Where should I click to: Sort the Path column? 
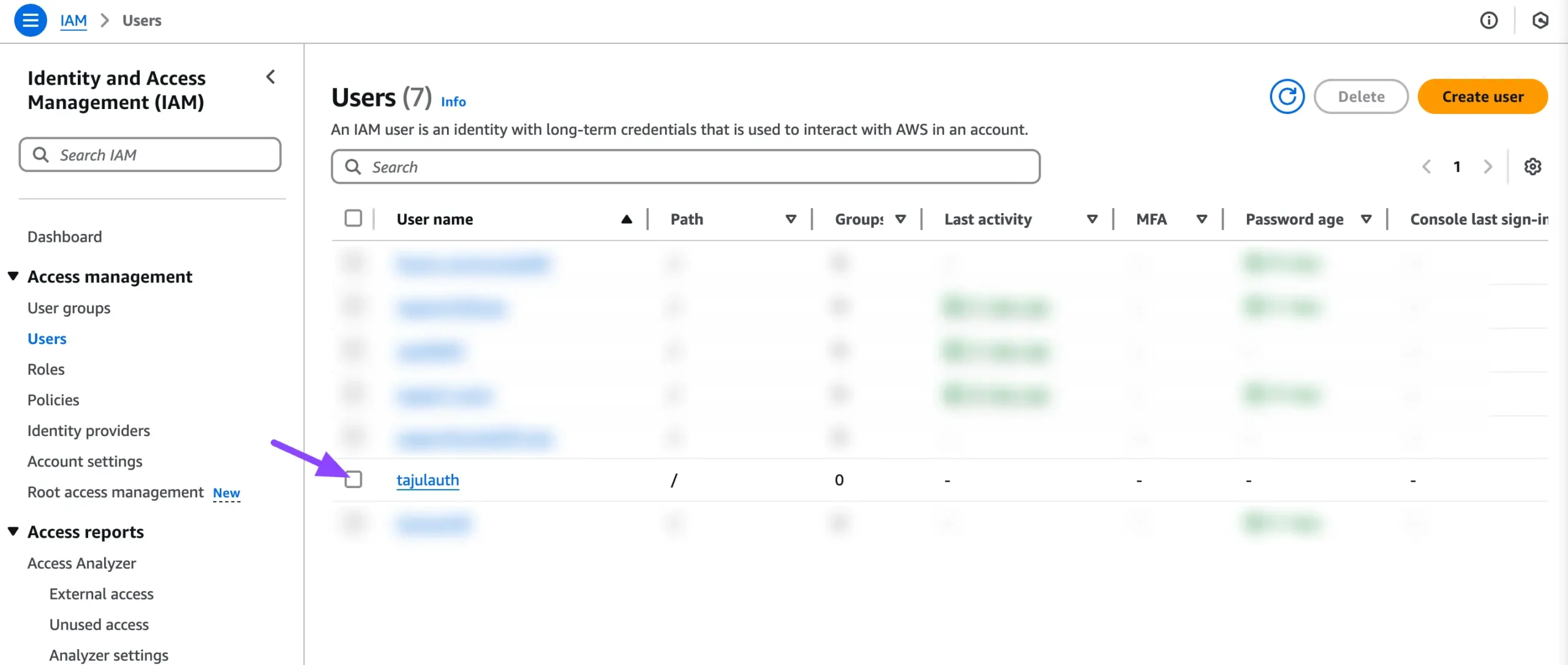coord(791,219)
